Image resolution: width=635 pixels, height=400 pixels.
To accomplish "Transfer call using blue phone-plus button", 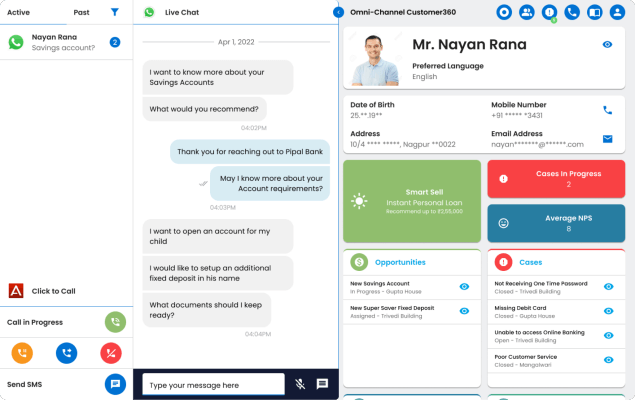I will pyautogui.click(x=66, y=353).
